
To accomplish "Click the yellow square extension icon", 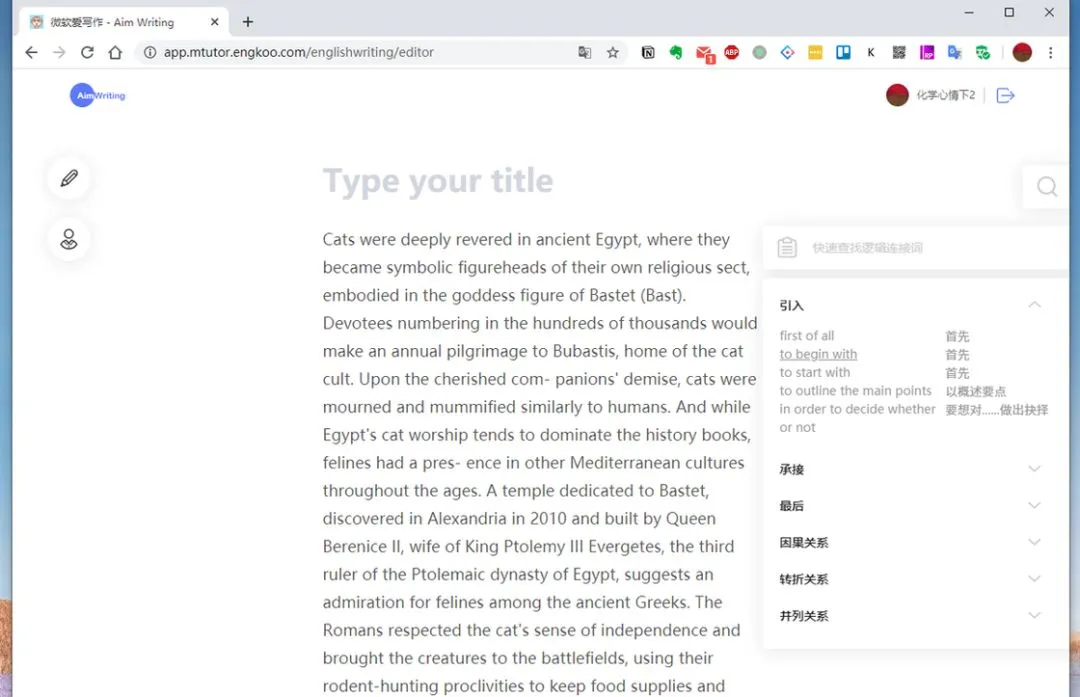I will (x=815, y=52).
